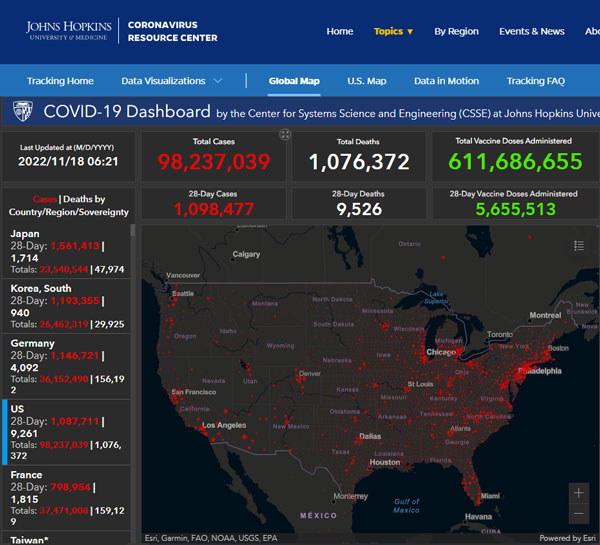Click the Denver label on the map
This screenshot has width=600, height=545.
coord(310,373)
